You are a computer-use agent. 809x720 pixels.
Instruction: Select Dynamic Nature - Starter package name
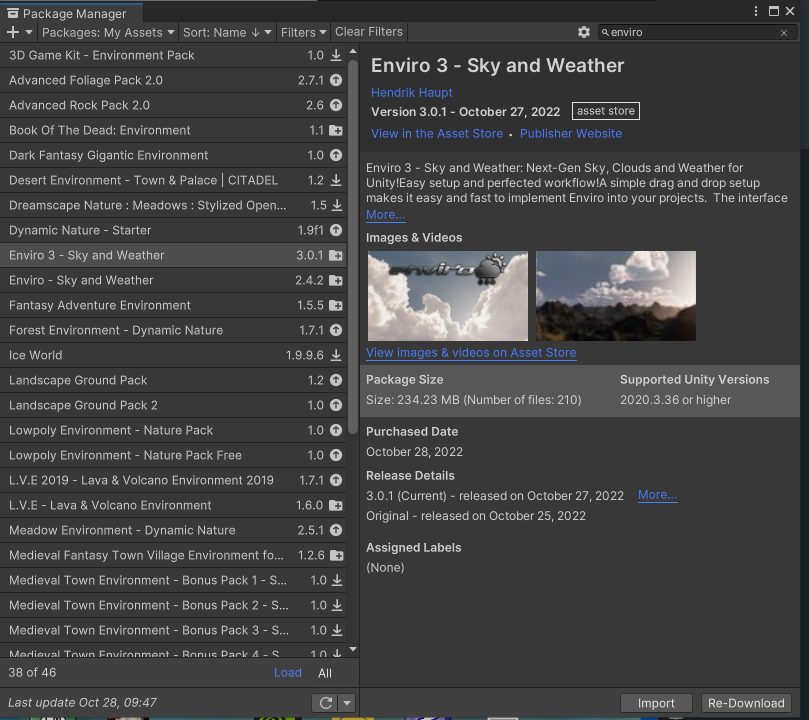tap(80, 231)
